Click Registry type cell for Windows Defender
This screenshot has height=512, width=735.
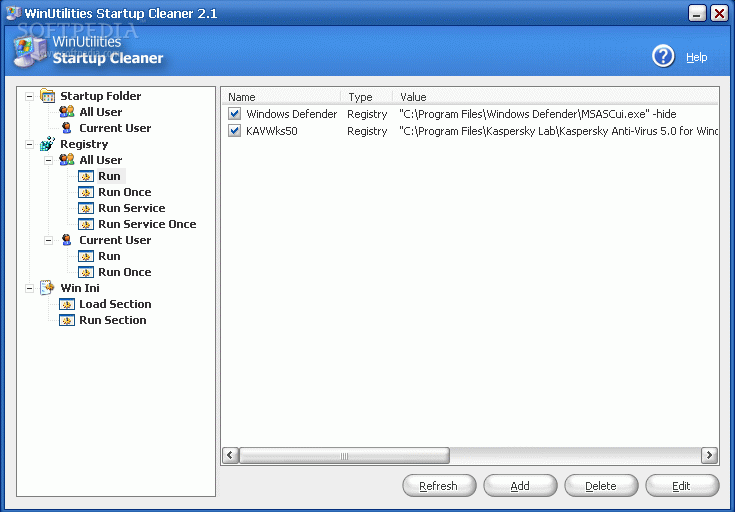click(x=367, y=114)
